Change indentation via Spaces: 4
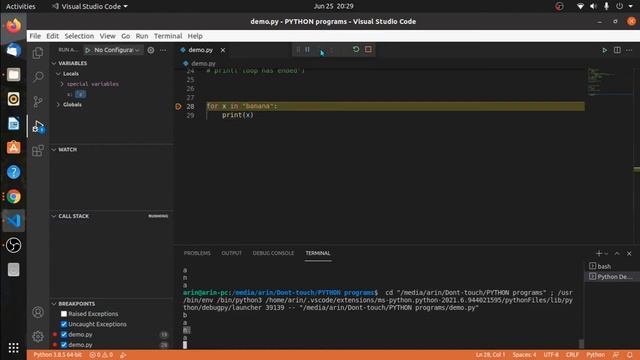 (524, 355)
